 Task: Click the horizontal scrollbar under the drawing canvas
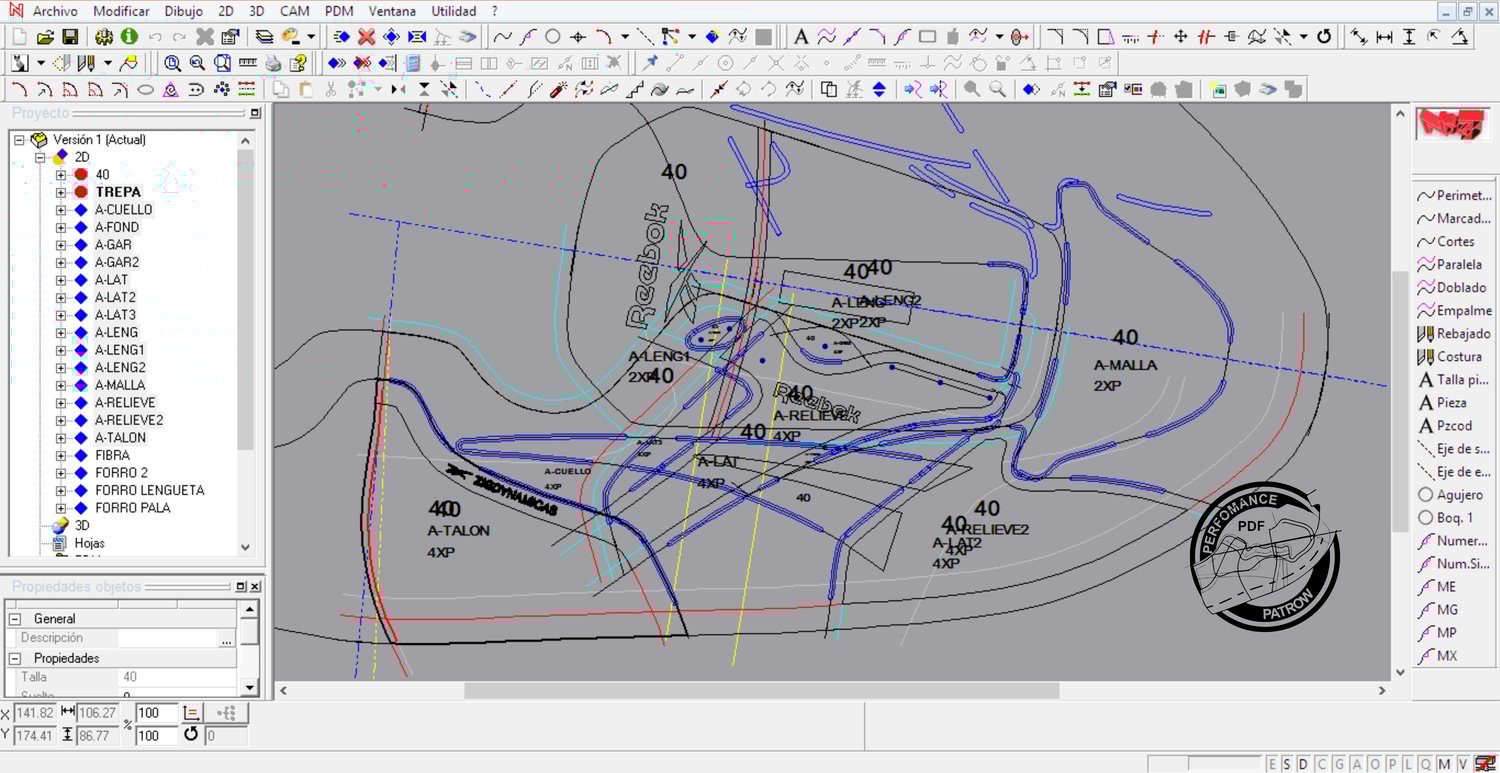click(761, 690)
